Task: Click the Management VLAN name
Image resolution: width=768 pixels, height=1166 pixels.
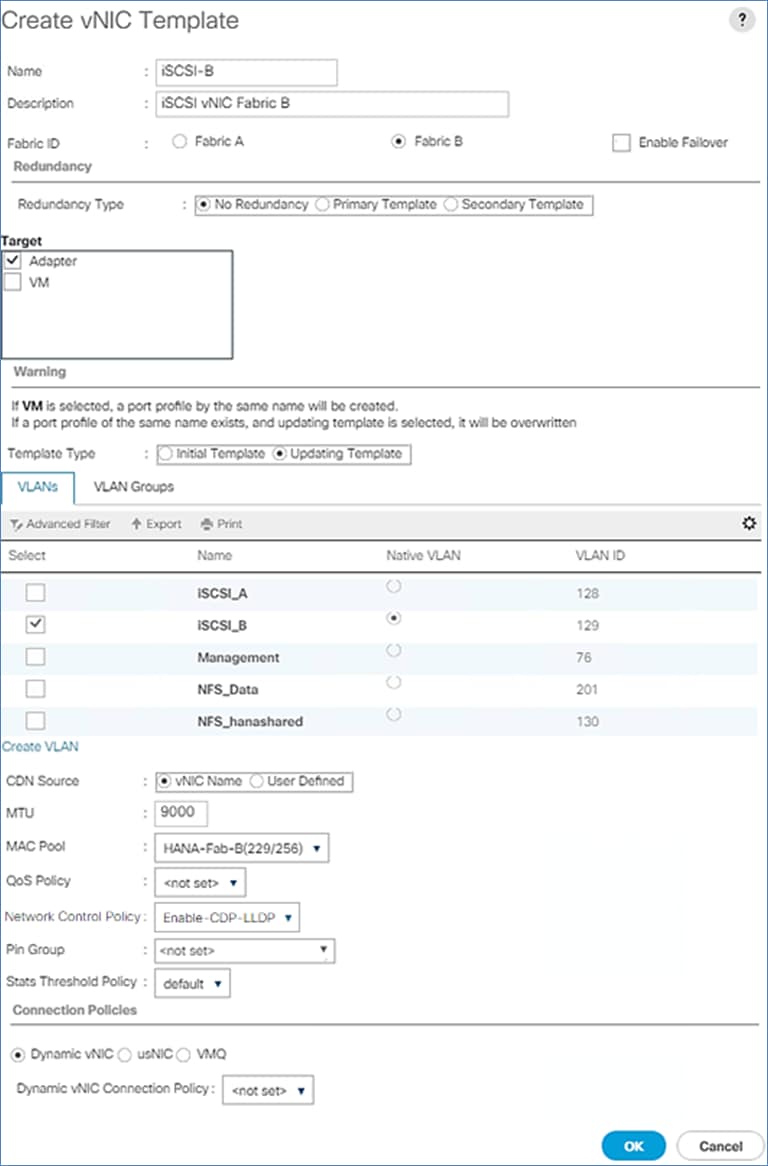Action: [x=238, y=657]
